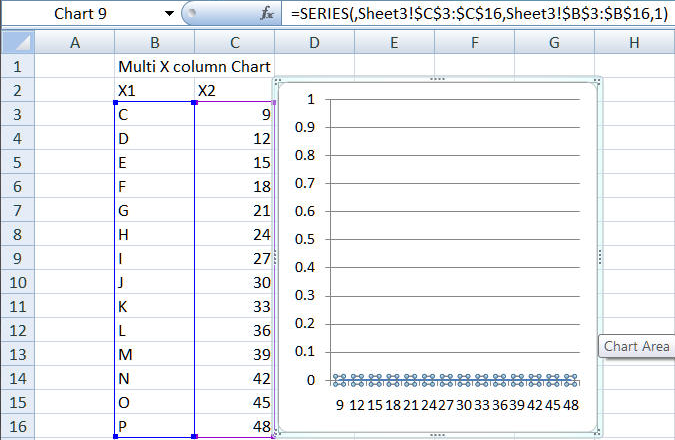Click the Insert Function fx icon

click(266, 15)
